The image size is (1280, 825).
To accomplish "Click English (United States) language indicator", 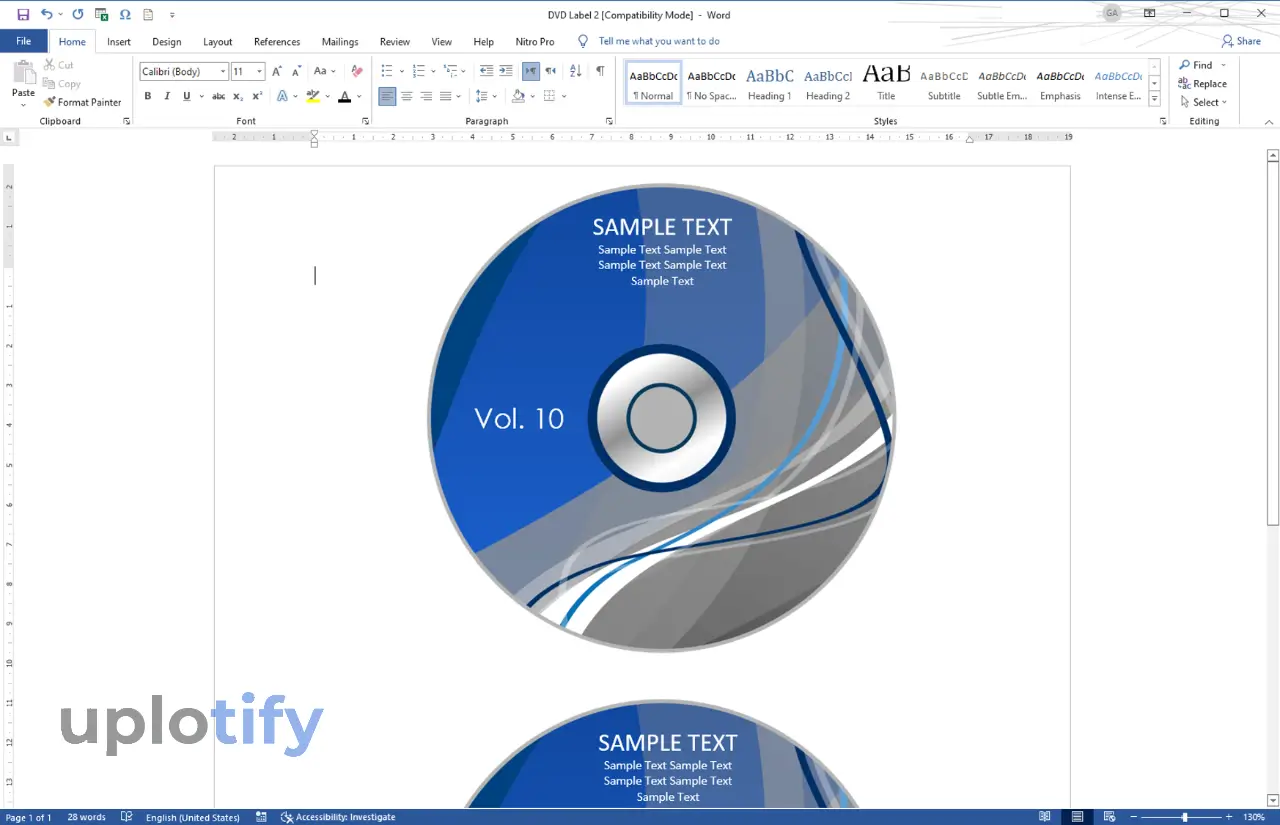I will 193,817.
